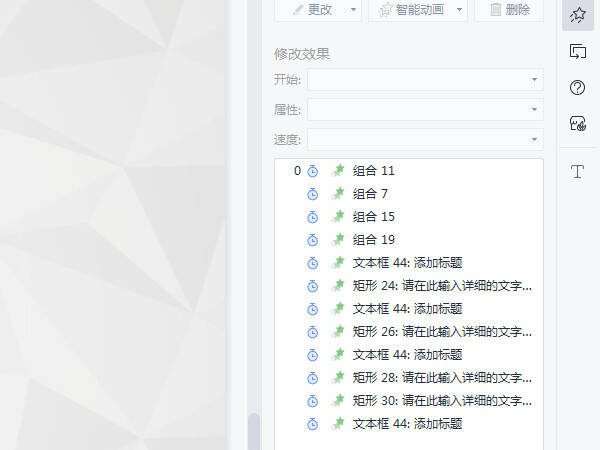Click the 删除 (Delete) button

(x=509, y=10)
